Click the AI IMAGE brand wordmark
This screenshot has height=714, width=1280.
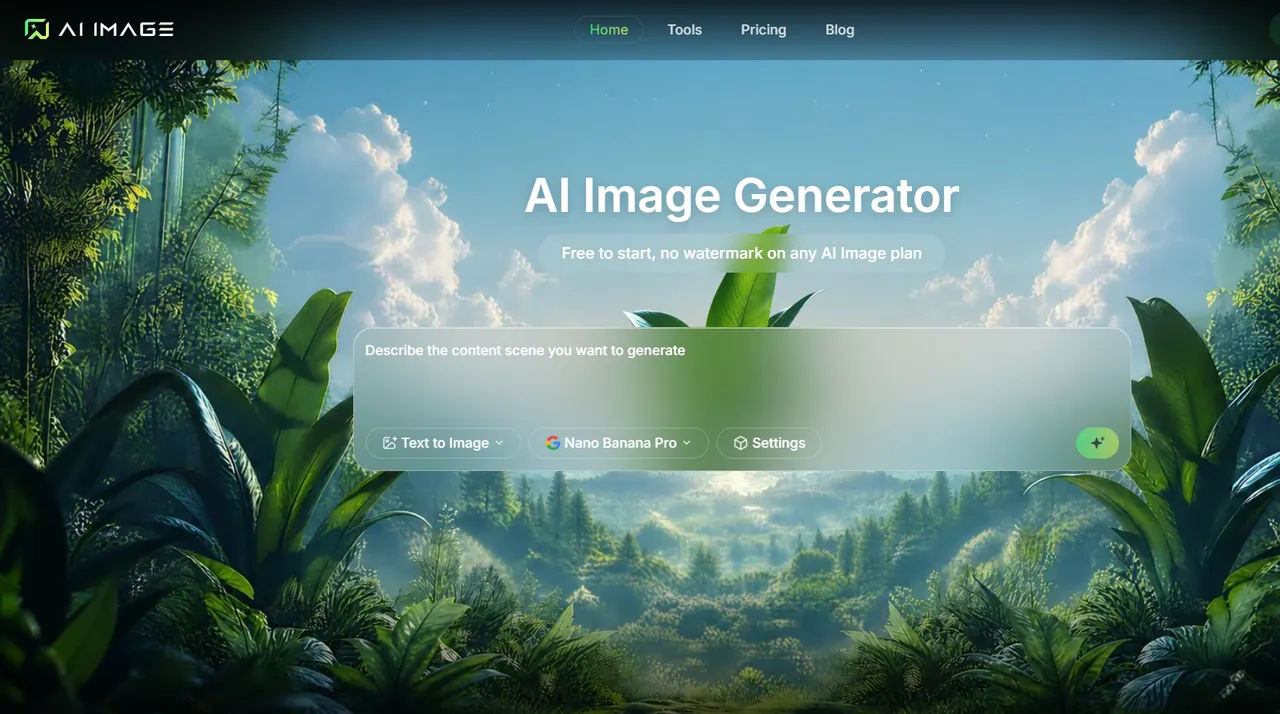(x=116, y=29)
